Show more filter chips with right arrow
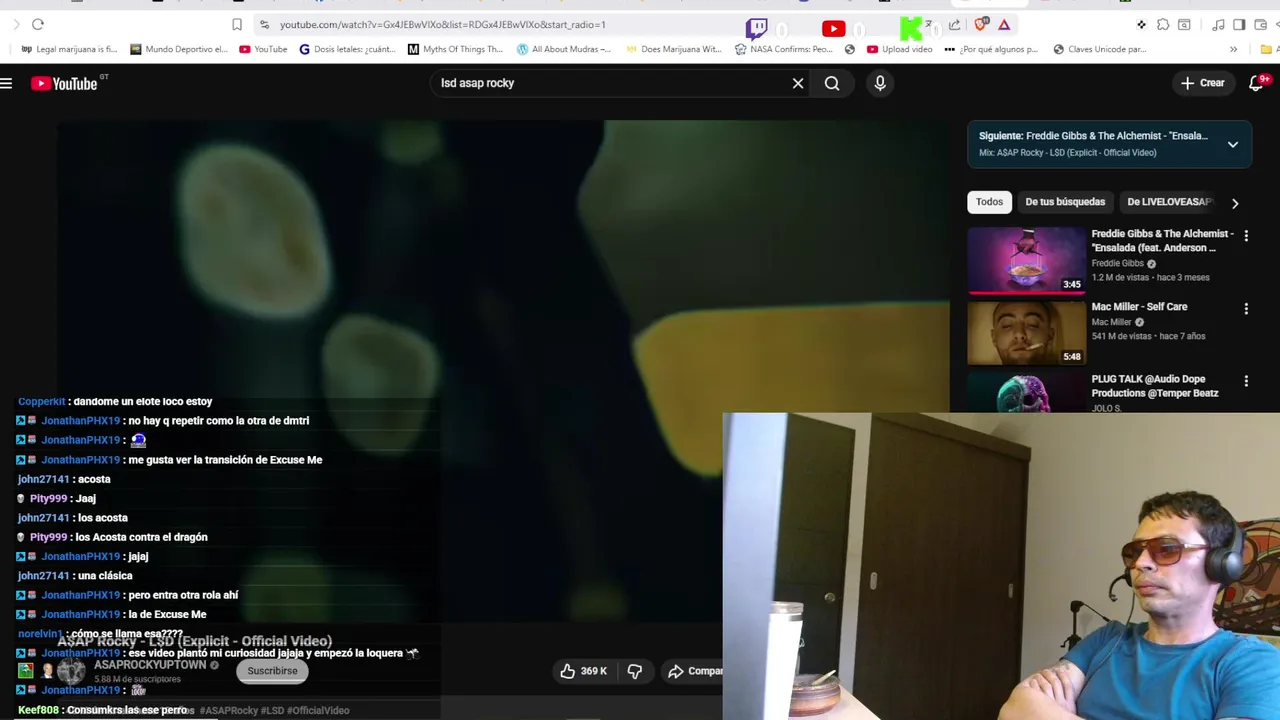The height and width of the screenshot is (720, 1280). click(x=1235, y=203)
